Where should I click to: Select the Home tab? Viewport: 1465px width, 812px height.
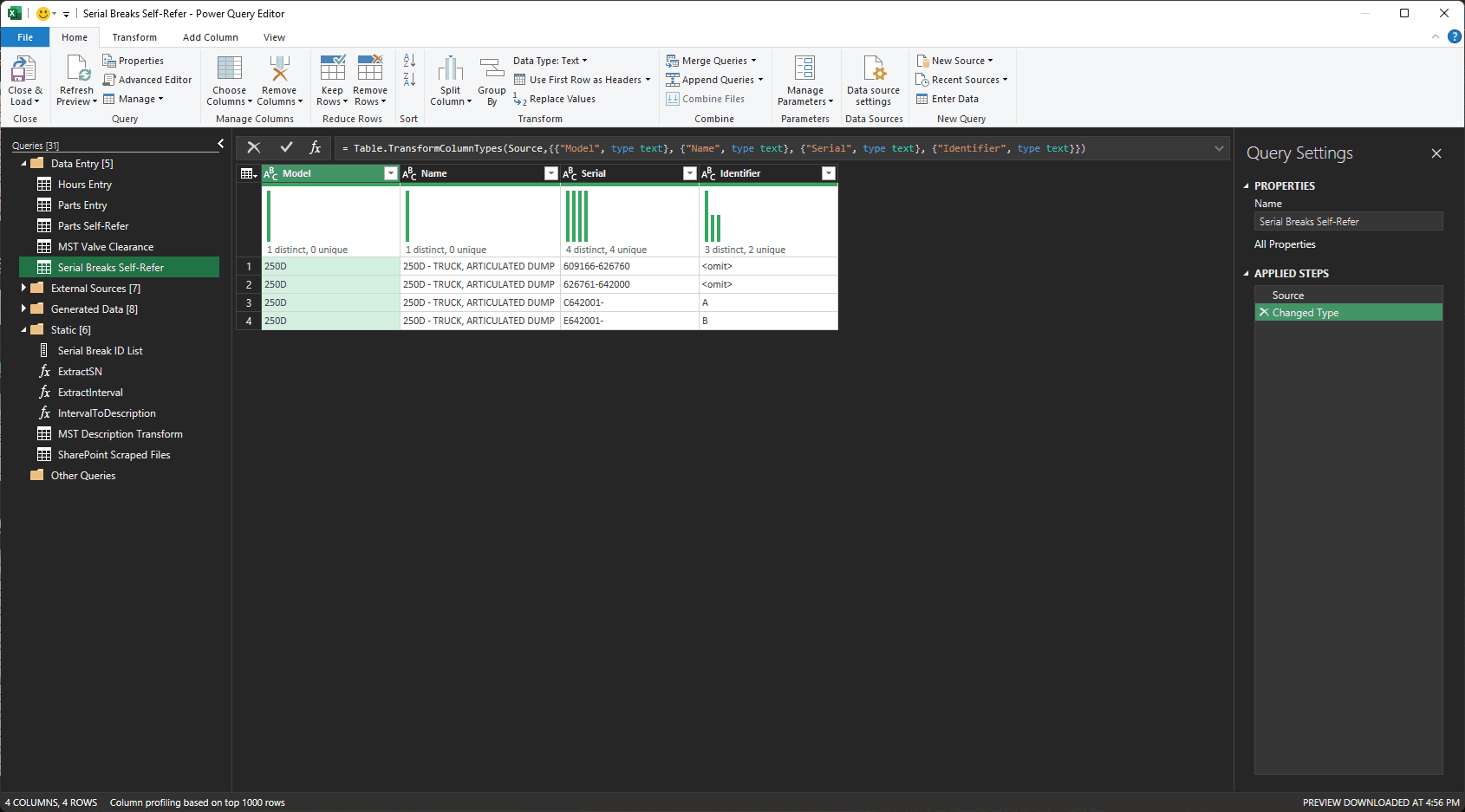[x=75, y=37]
